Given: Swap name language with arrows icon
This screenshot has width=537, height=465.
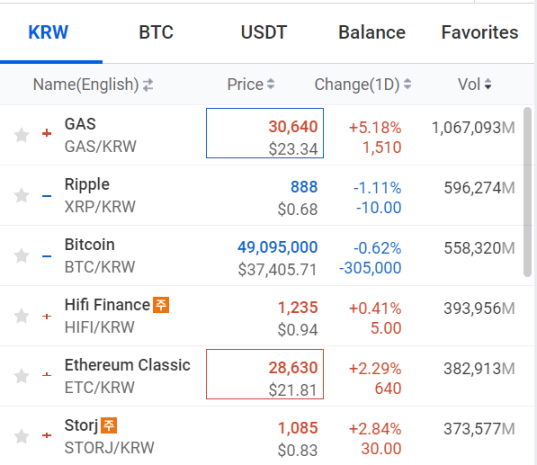Looking at the screenshot, I should tap(148, 85).
